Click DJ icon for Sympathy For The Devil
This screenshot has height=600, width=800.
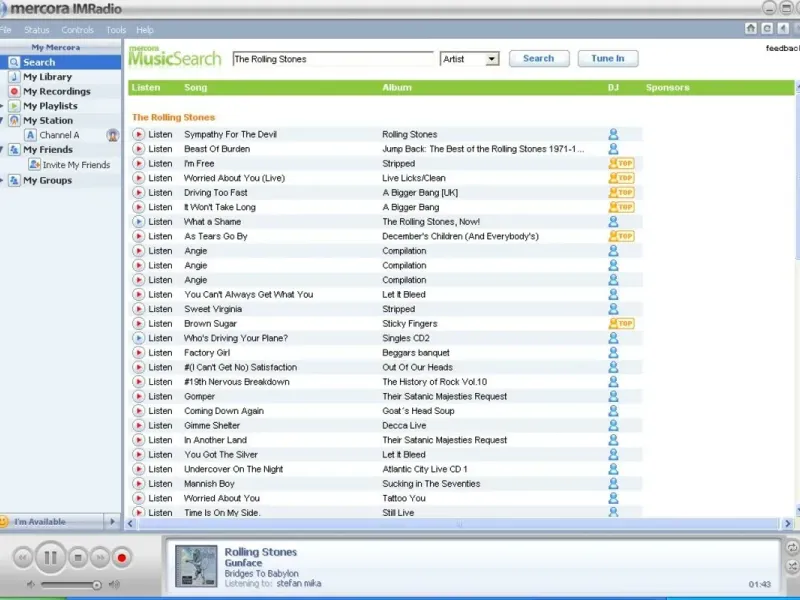[613, 134]
